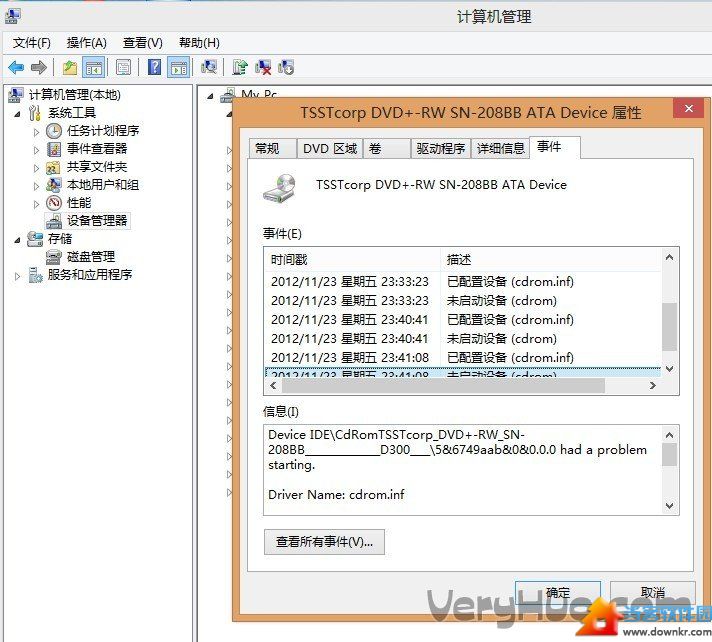Collapse the My Pc device node arrow
Viewport: 712px width, 642px height.
[210, 96]
